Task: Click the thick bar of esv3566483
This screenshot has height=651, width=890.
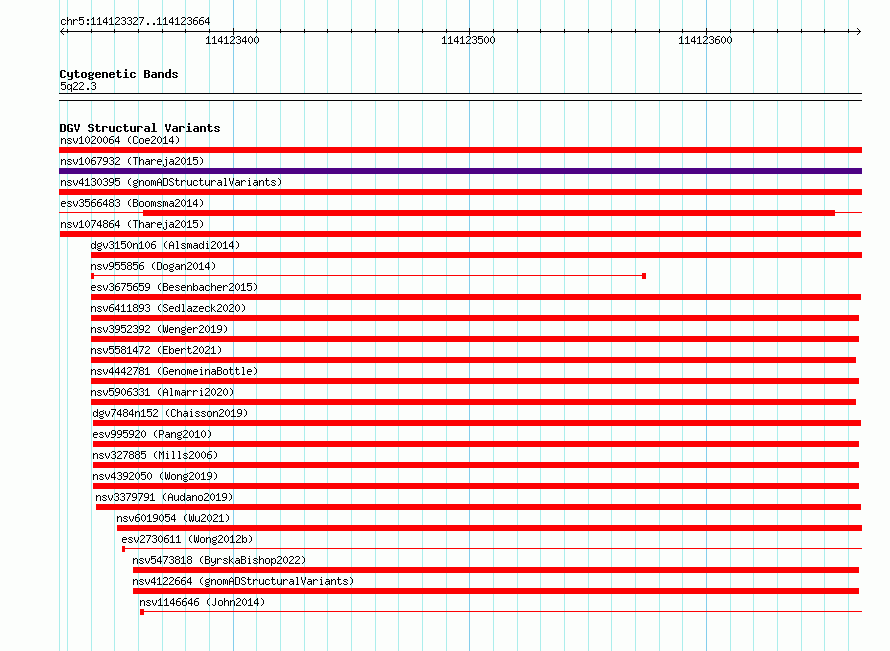Action: pyautogui.click(x=489, y=213)
